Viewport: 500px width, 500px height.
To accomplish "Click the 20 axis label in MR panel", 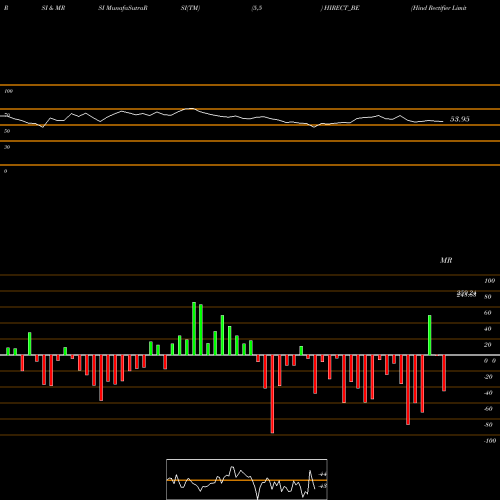I will [488, 345].
